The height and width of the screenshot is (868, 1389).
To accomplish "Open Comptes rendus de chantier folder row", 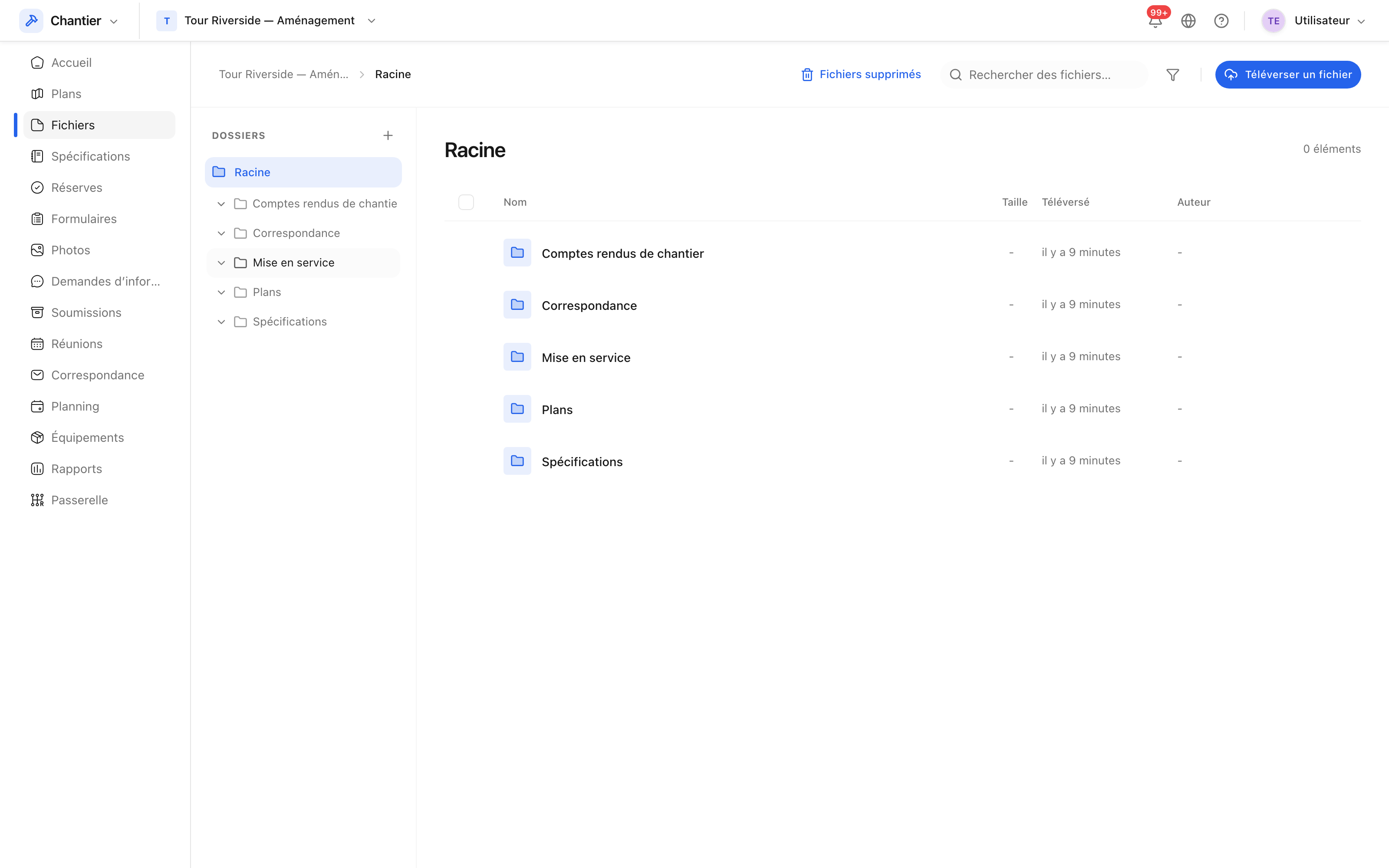I will (x=902, y=253).
